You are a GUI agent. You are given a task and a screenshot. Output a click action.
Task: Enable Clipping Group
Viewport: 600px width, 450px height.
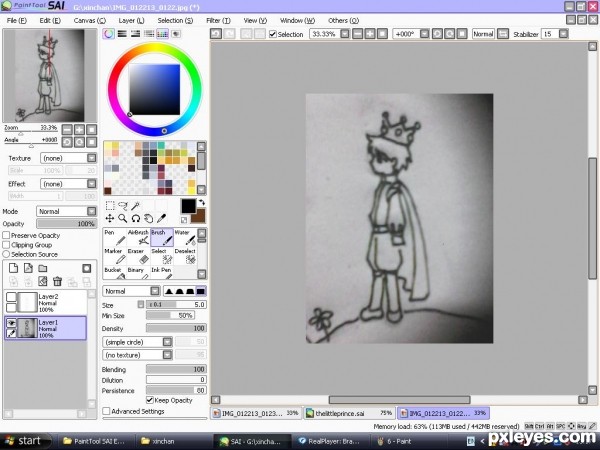coord(6,245)
